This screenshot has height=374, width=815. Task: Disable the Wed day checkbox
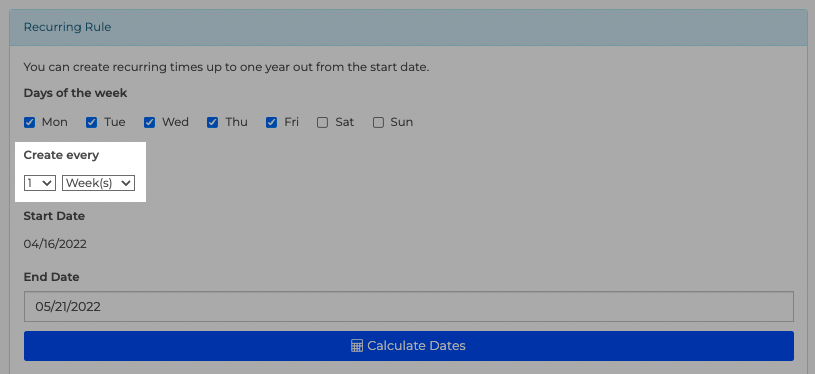[x=150, y=123]
